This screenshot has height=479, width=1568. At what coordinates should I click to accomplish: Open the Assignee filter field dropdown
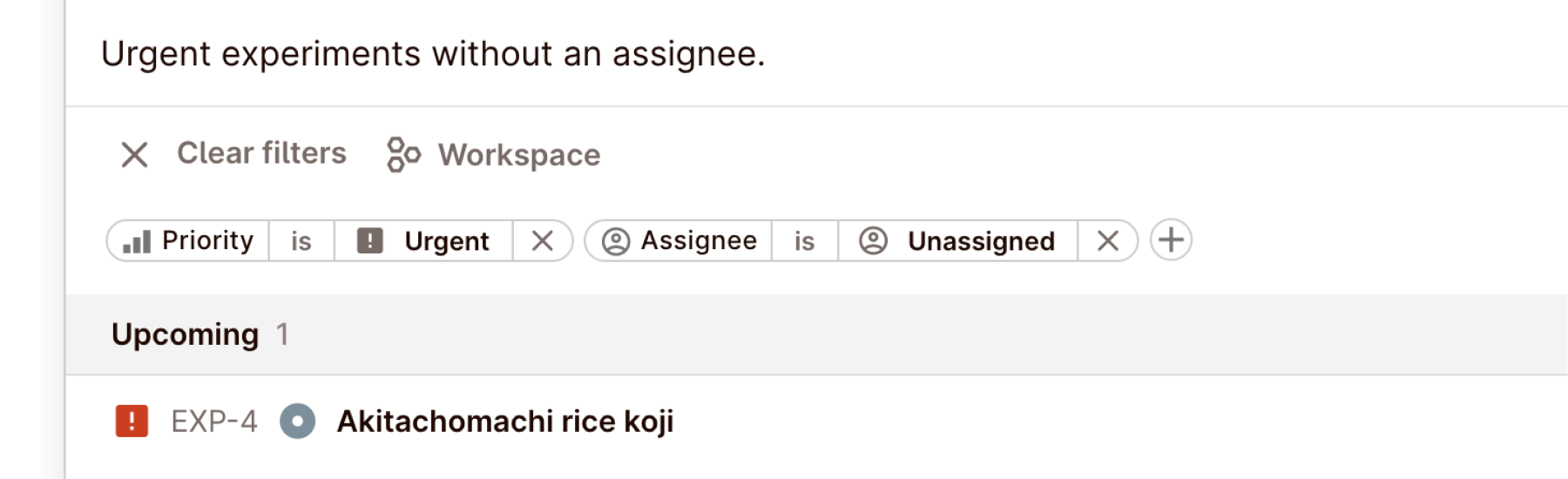699,240
